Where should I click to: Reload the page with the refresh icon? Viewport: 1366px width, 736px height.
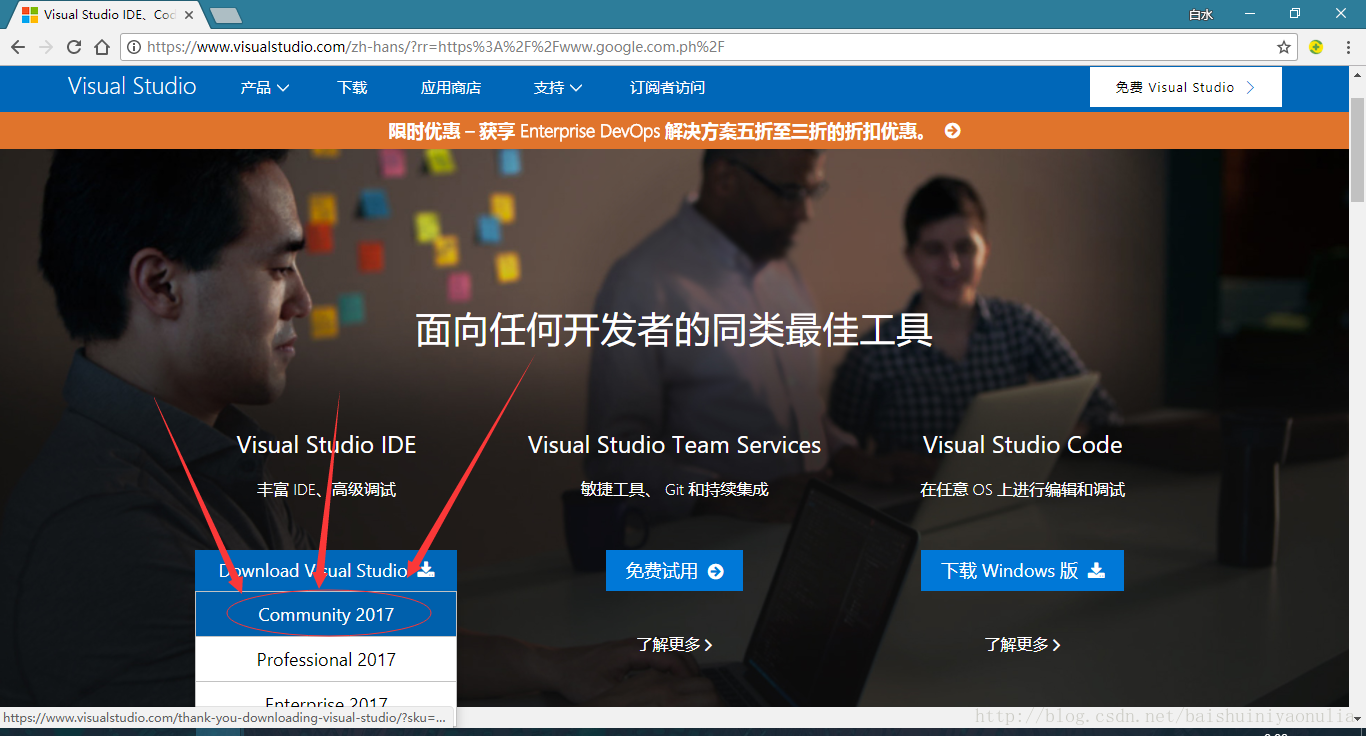tap(74, 47)
